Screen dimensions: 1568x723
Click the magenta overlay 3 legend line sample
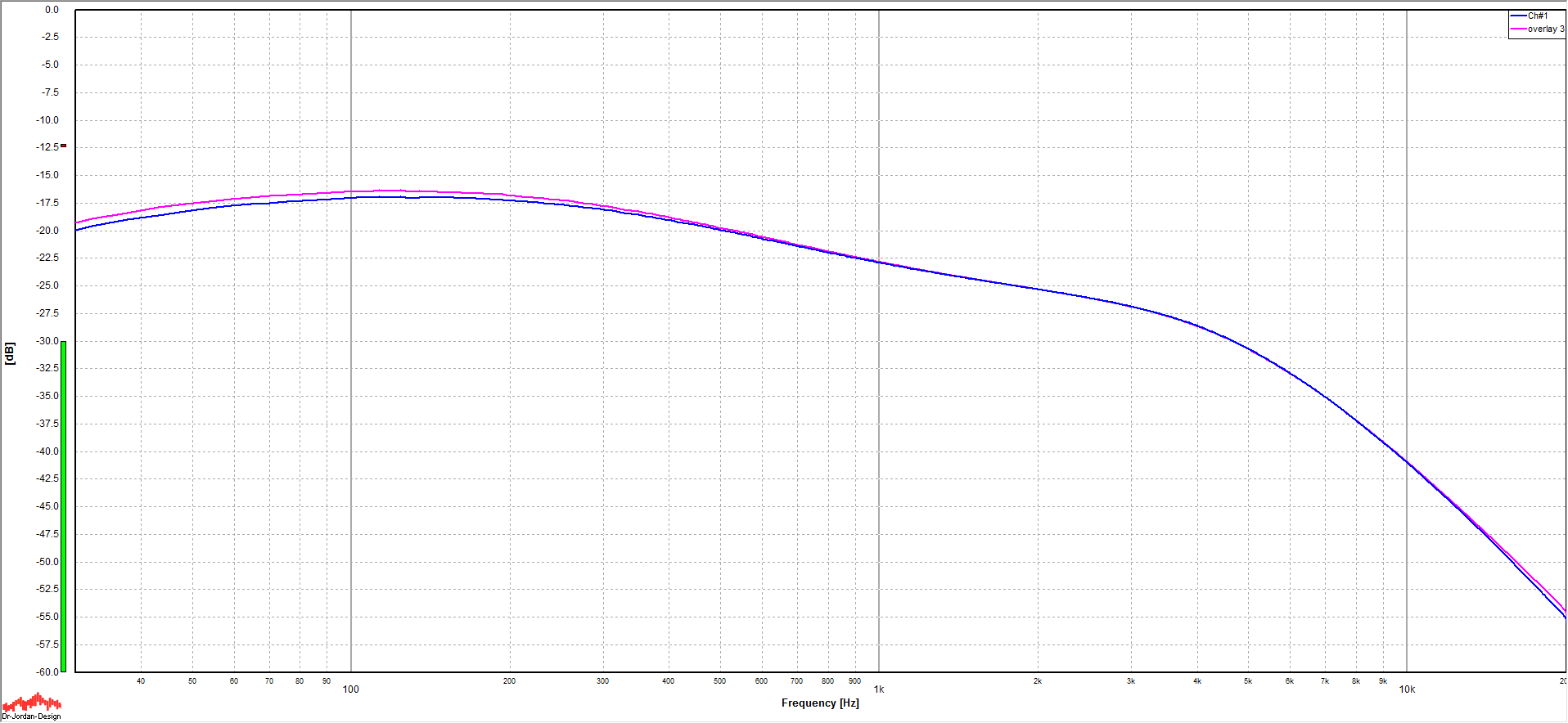(1518, 29)
